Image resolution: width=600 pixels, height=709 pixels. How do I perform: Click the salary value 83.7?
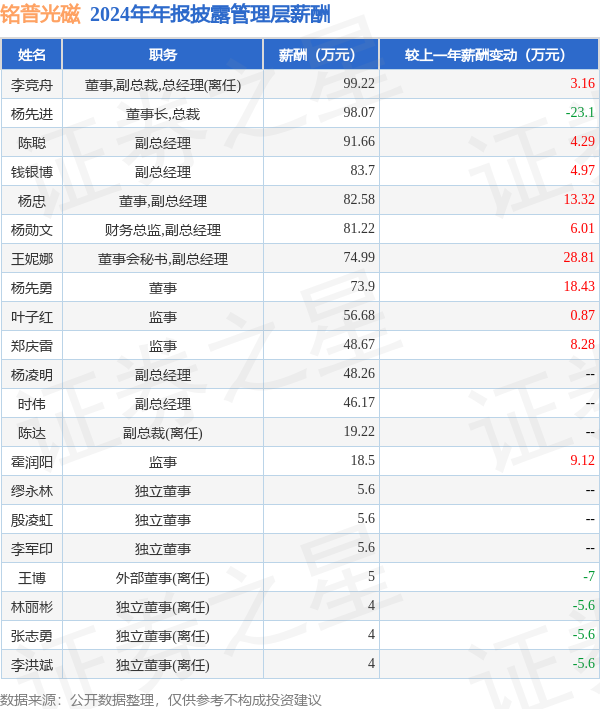363,170
